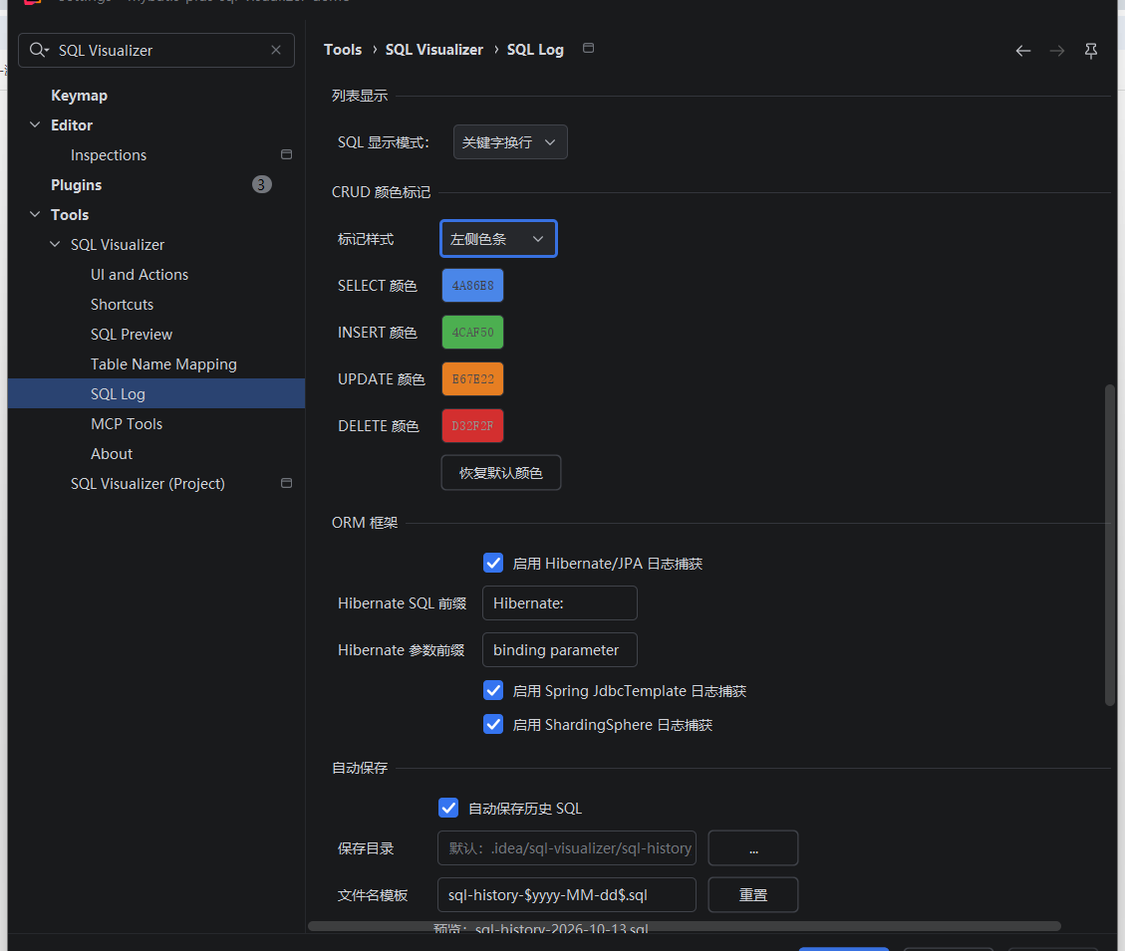Change the DELETE color swatch D32F2F
This screenshot has width=1125, height=951.
click(x=473, y=426)
